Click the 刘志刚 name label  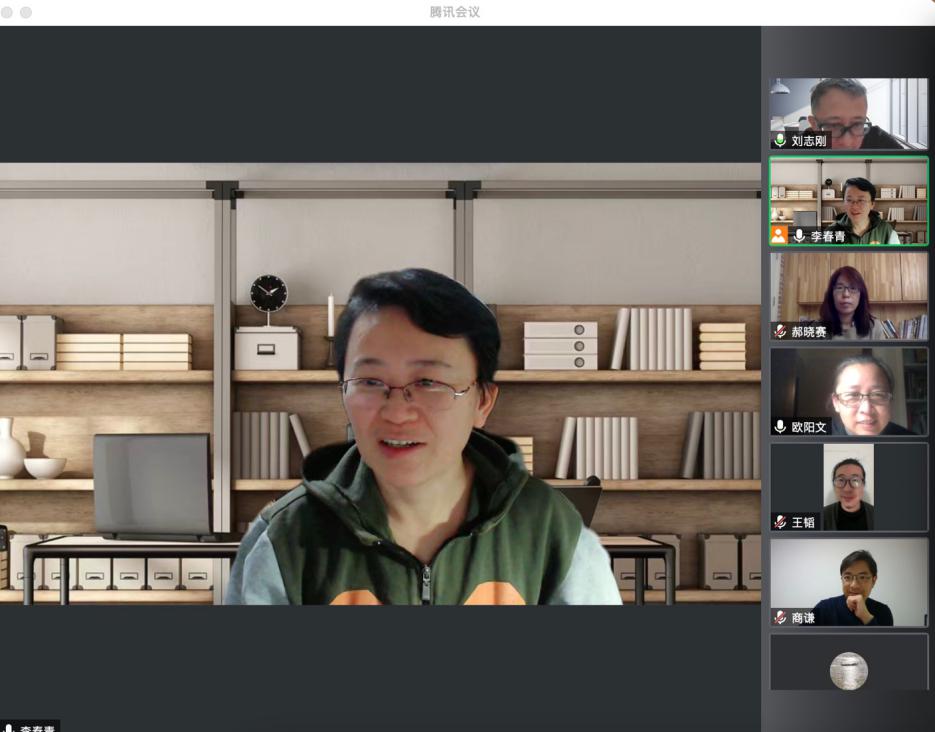pos(809,141)
